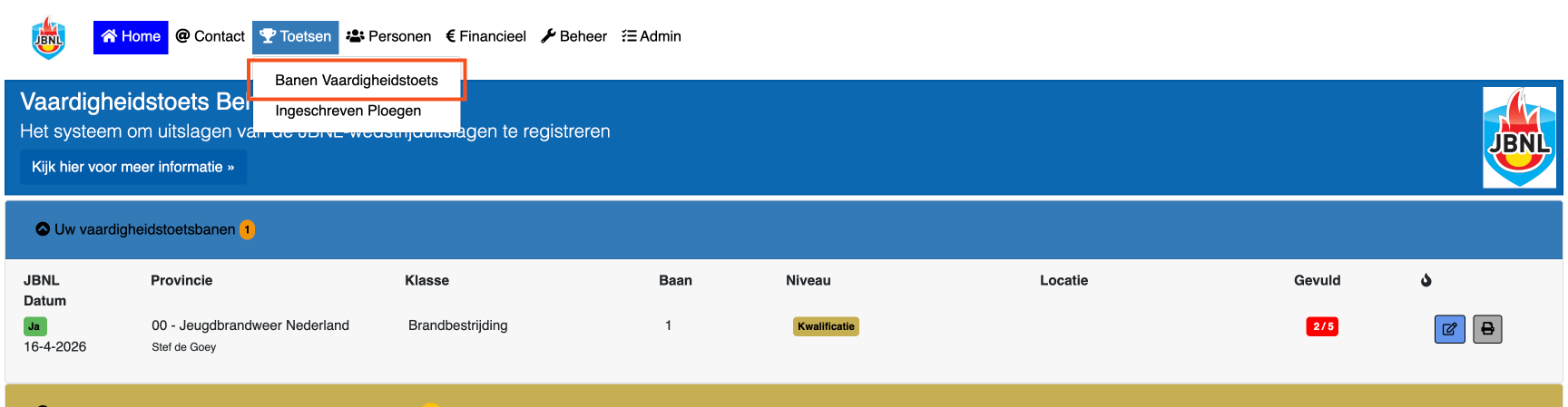Expand the Toetsen trophy dropdown
The width and height of the screenshot is (1568, 407).
click(295, 37)
